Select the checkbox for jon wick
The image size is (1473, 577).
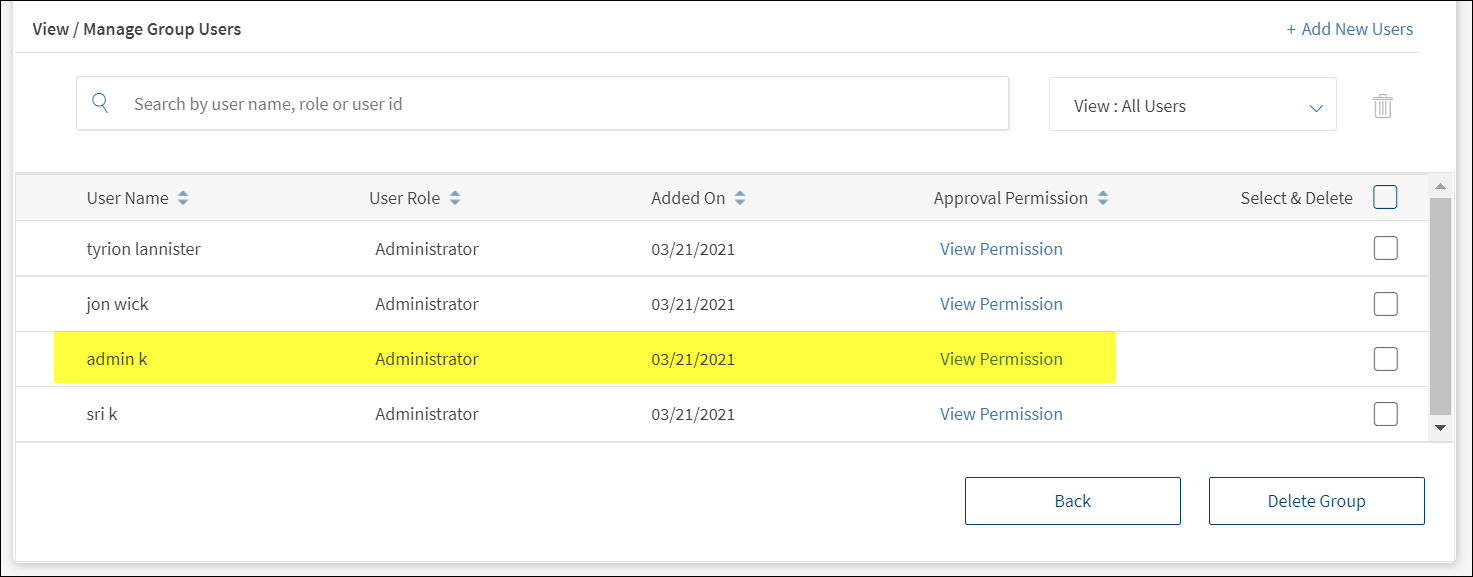click(x=1385, y=304)
